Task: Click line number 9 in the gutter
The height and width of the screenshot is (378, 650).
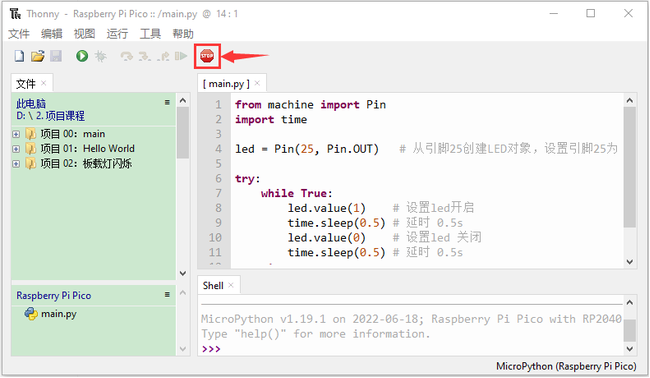Action: (x=218, y=223)
